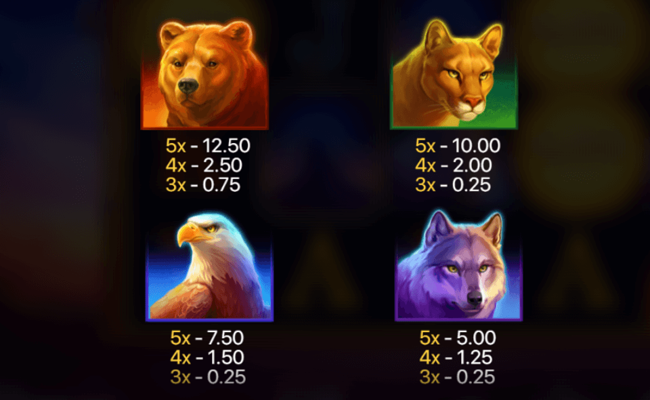Select the bear 5x - 12.50 payout
Viewport: 650px width, 400px height.
point(208,145)
